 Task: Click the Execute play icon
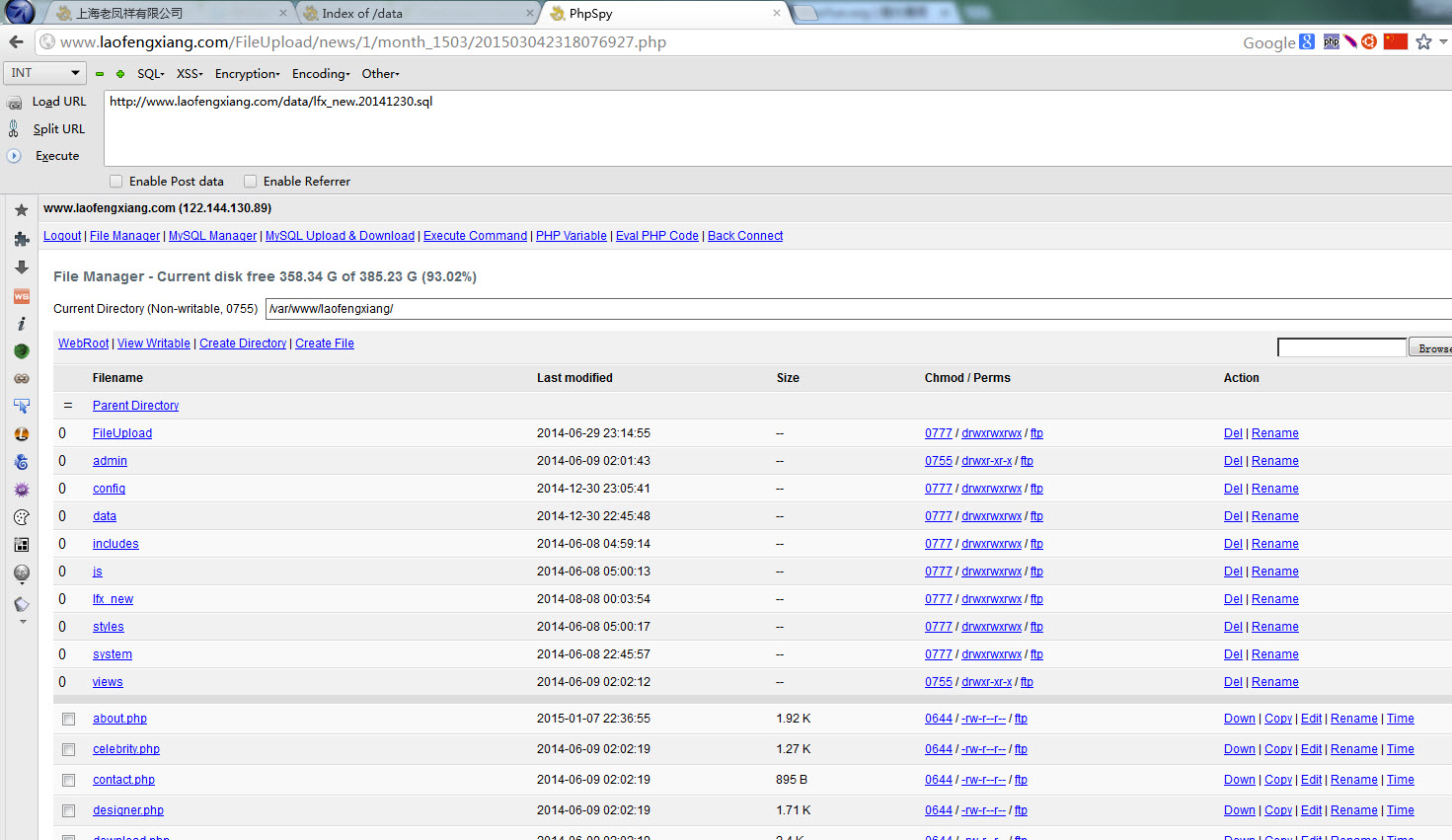click(x=14, y=156)
